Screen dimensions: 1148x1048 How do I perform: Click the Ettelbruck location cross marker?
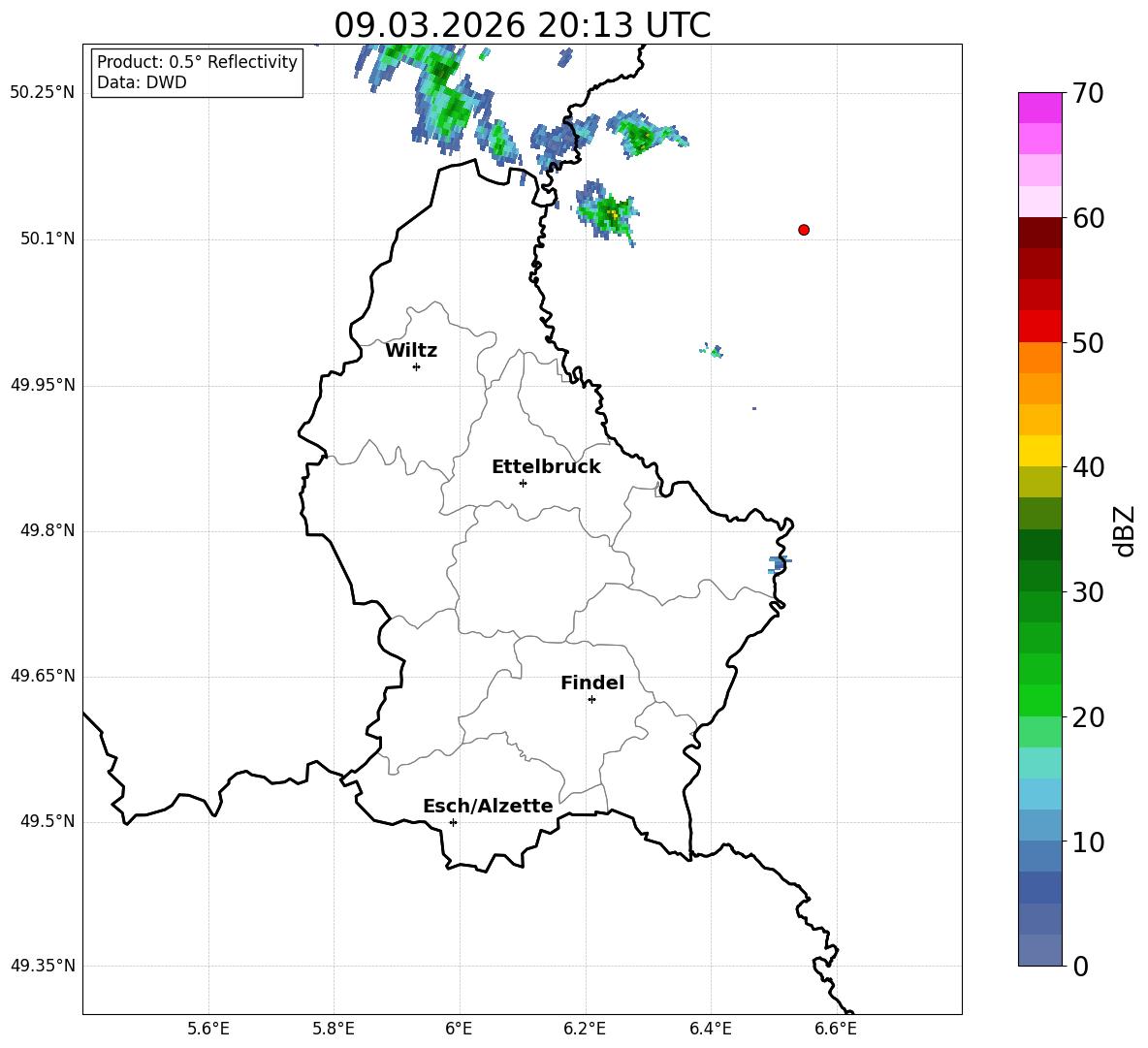point(523,483)
